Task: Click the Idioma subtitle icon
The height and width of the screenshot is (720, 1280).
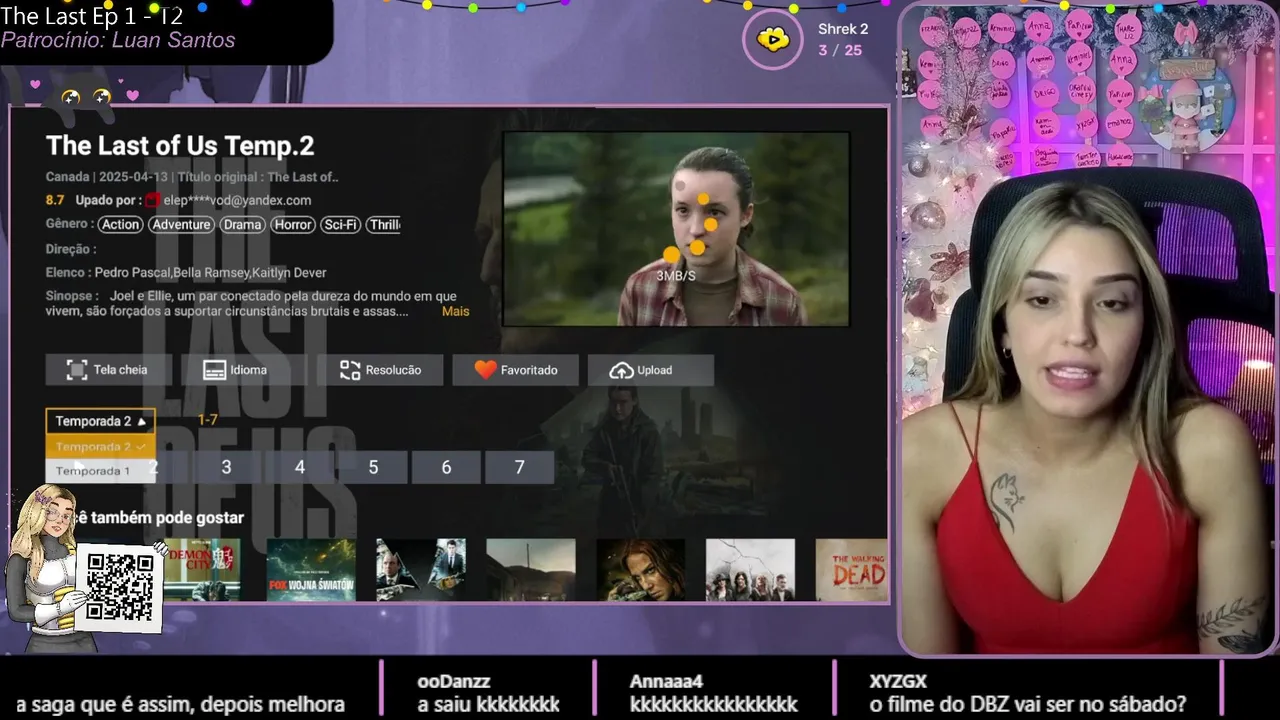Action: tap(214, 370)
